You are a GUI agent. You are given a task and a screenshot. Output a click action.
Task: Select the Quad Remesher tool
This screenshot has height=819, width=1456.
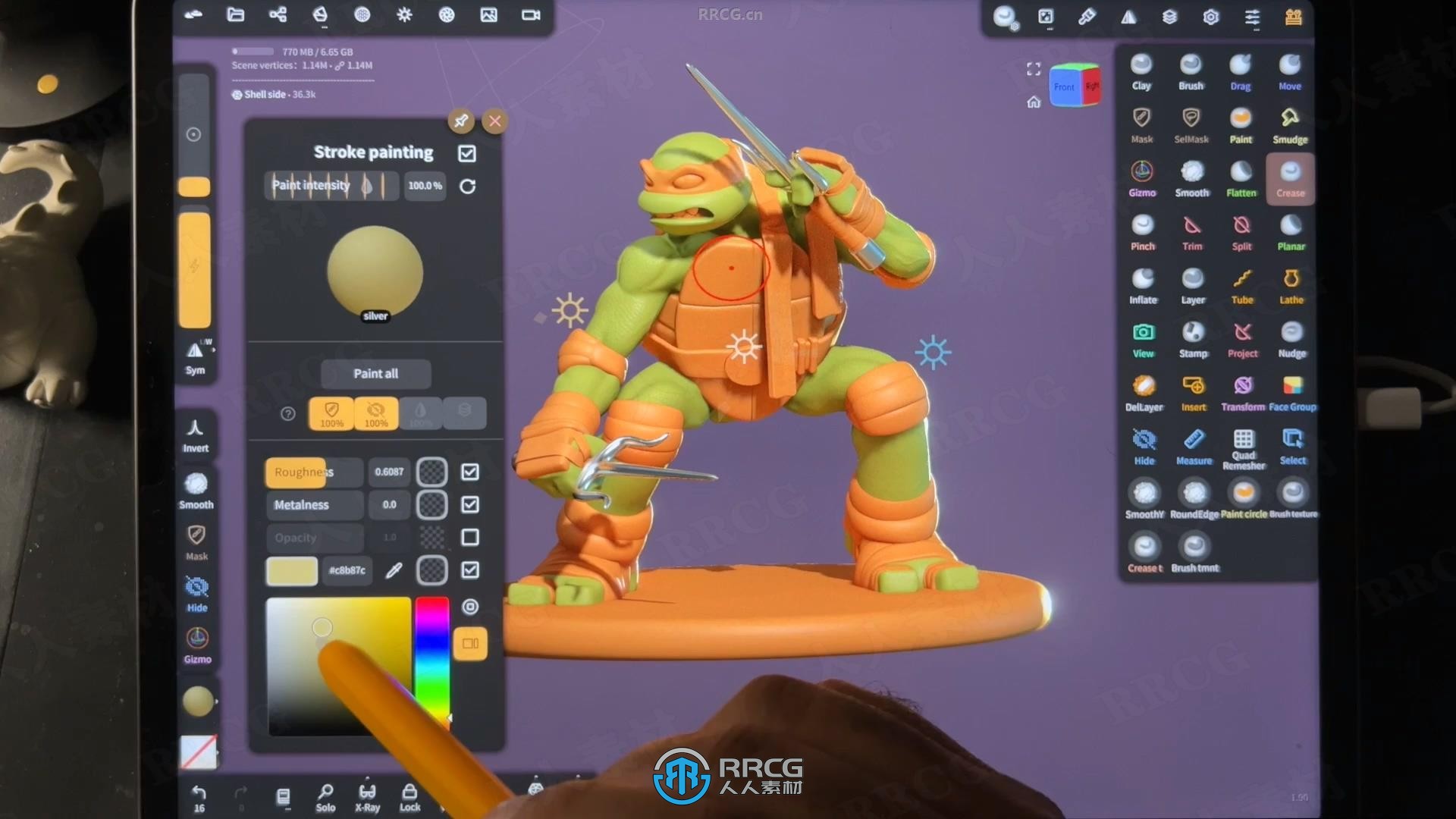point(1244,449)
